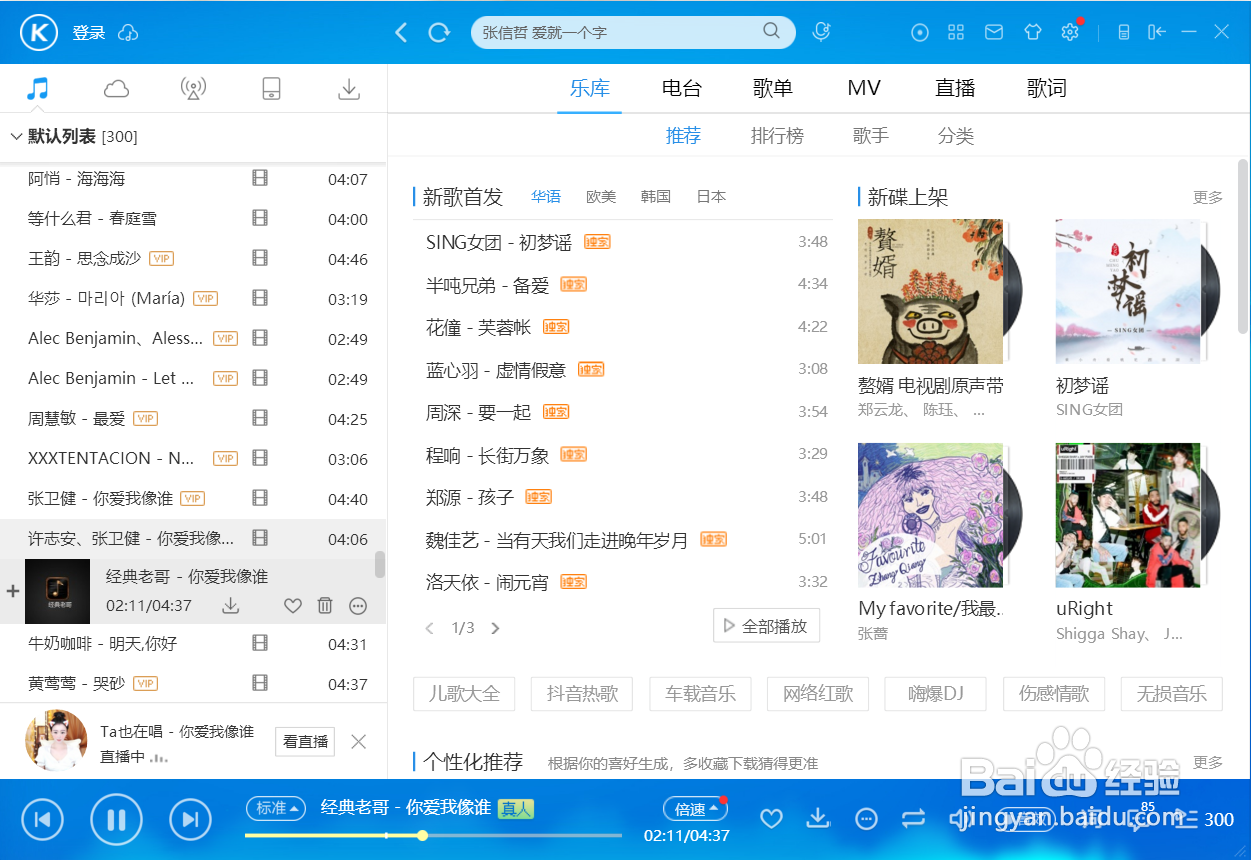This screenshot has width=1251, height=860.
Task: Select the cloud music tab icon
Action: pos(116,89)
